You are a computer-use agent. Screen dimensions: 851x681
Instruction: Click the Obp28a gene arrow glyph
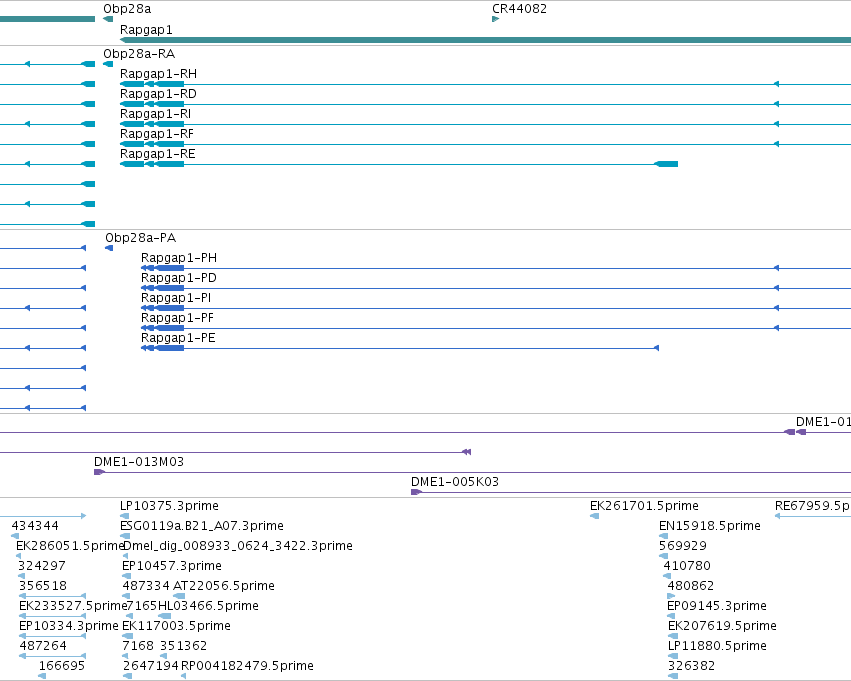pos(108,19)
